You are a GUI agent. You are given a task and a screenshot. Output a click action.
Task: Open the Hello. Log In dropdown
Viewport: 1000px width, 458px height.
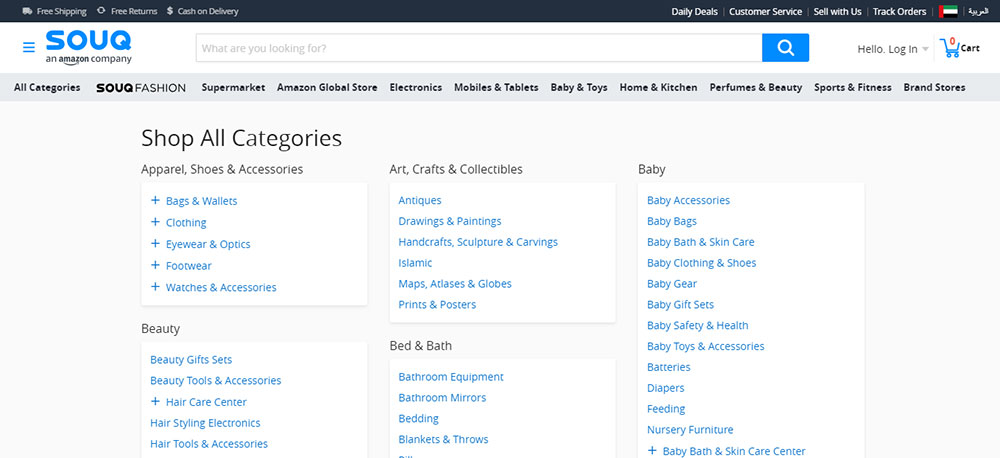pos(892,49)
